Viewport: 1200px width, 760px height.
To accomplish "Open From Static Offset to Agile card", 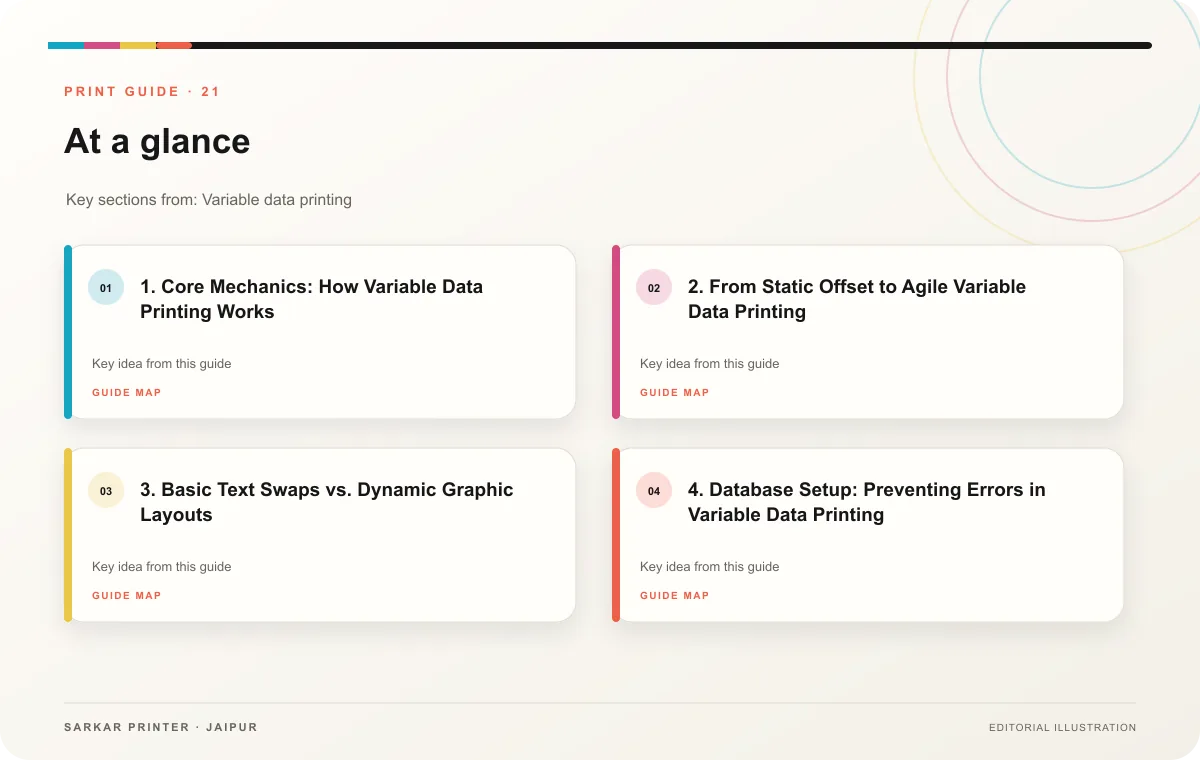I will click(x=857, y=299).
